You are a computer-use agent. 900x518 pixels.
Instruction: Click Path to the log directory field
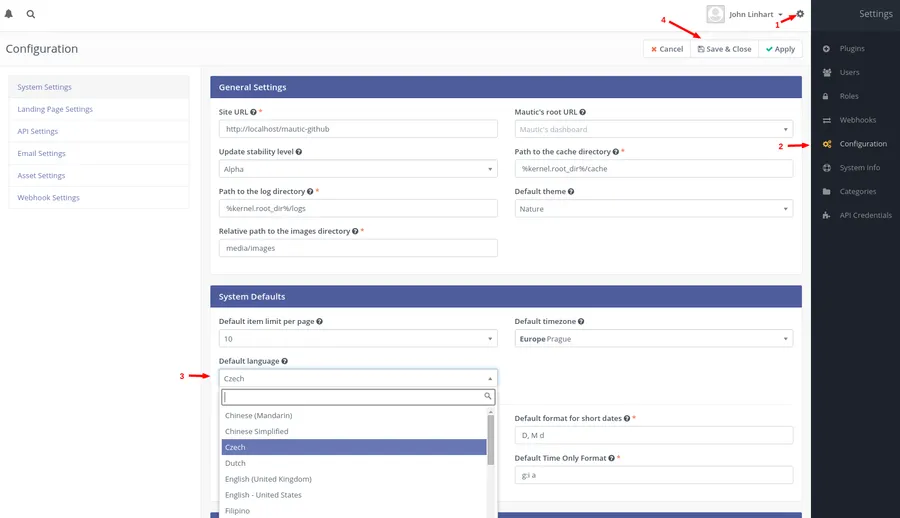click(x=358, y=208)
